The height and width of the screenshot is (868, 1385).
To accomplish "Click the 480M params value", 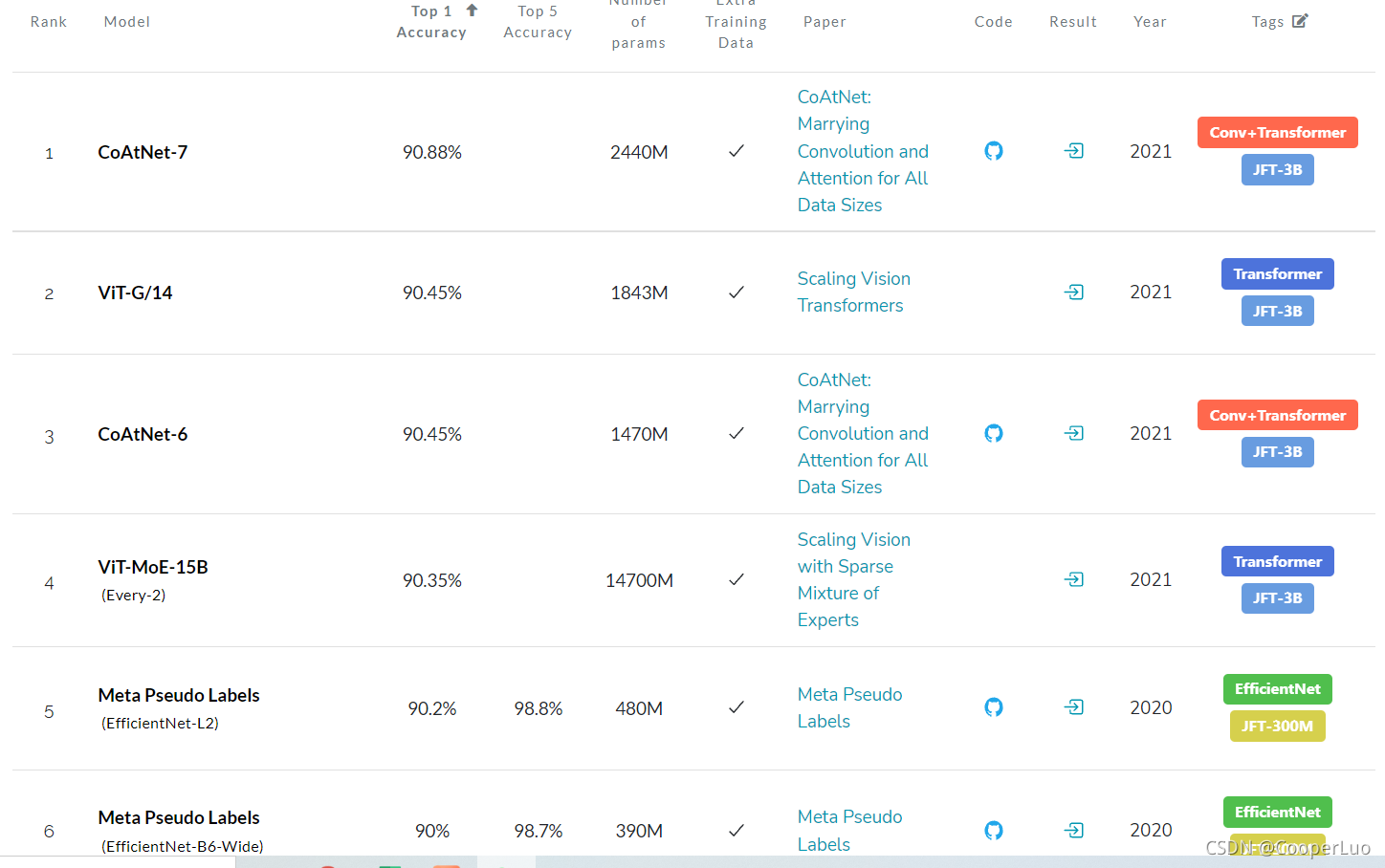I will tap(639, 708).
